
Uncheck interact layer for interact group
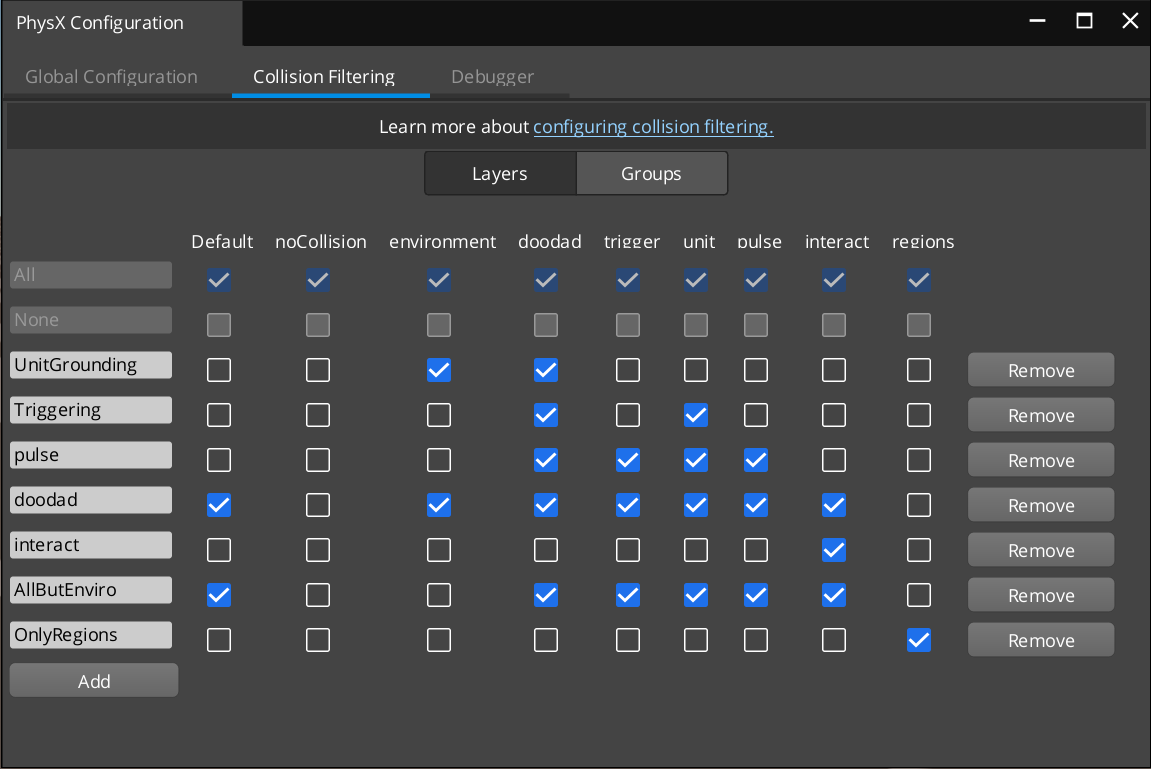click(834, 550)
